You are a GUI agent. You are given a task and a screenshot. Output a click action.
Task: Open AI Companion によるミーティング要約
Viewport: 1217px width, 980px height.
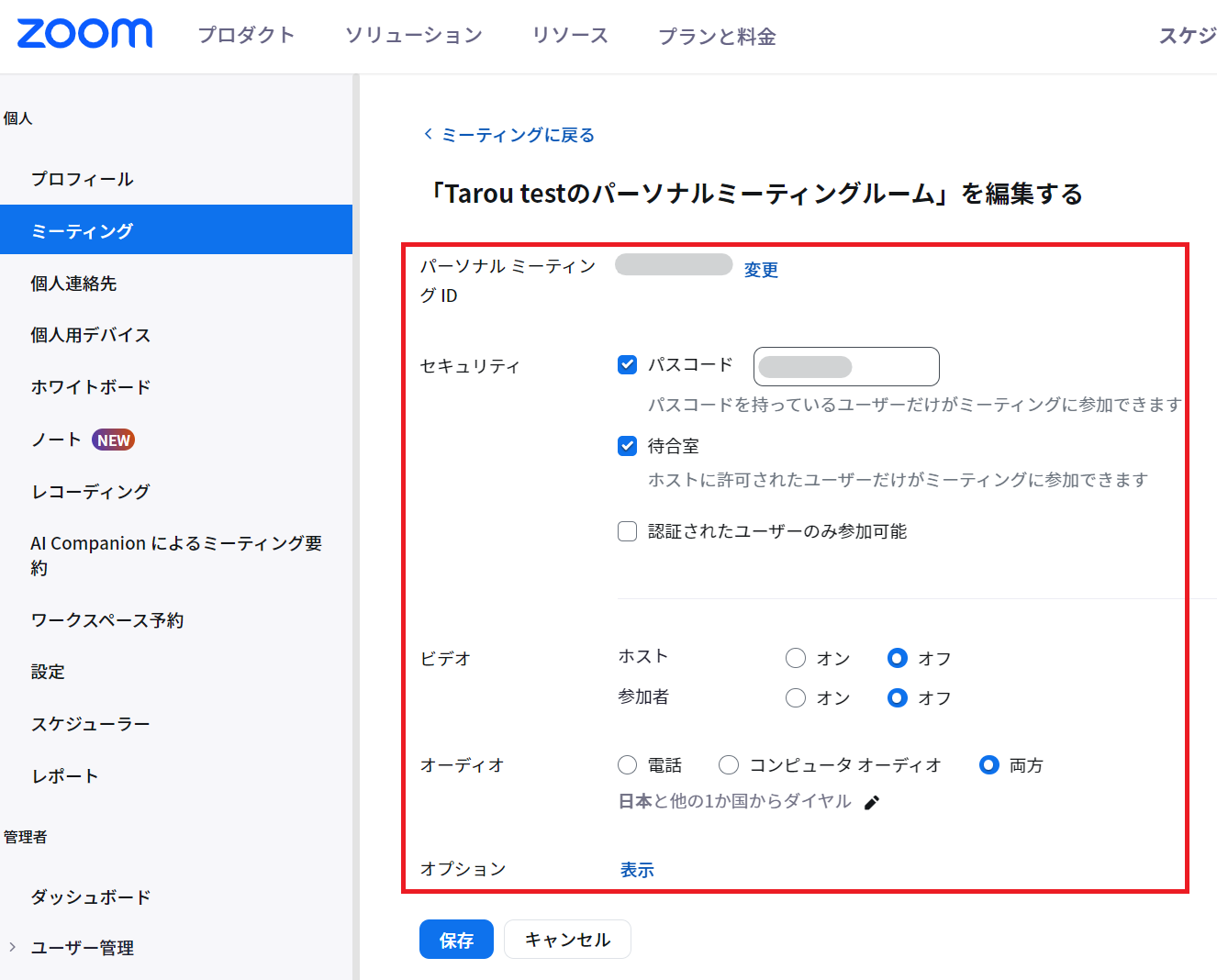176,555
